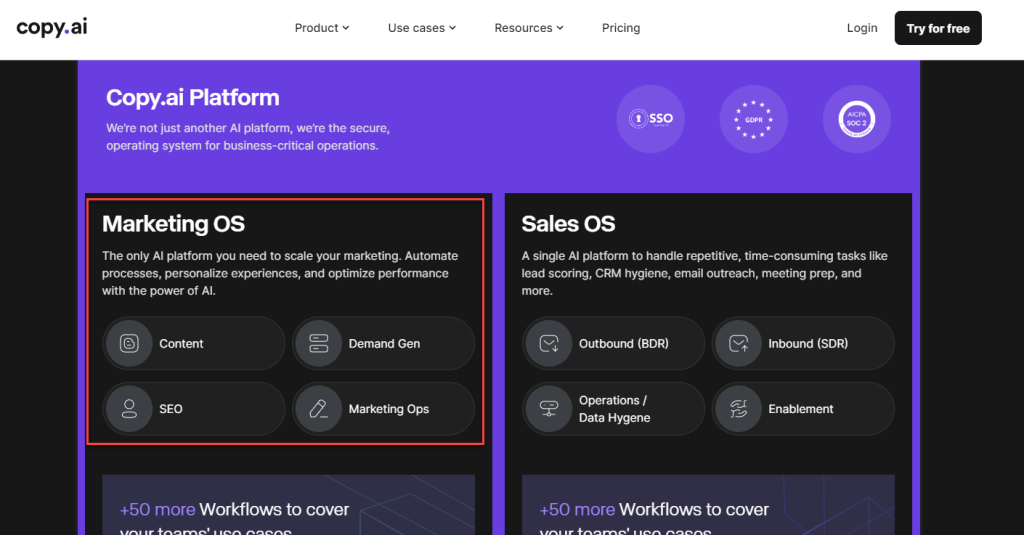Image resolution: width=1024 pixels, height=535 pixels.
Task: Click the +50 more Workflows banner under Sales OS
Action: click(x=708, y=505)
